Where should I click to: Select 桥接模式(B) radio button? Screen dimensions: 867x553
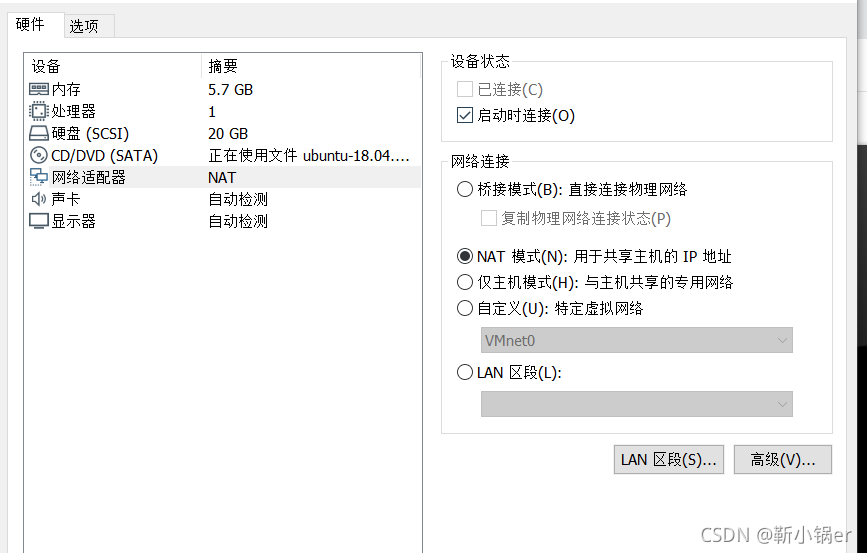tap(464, 189)
